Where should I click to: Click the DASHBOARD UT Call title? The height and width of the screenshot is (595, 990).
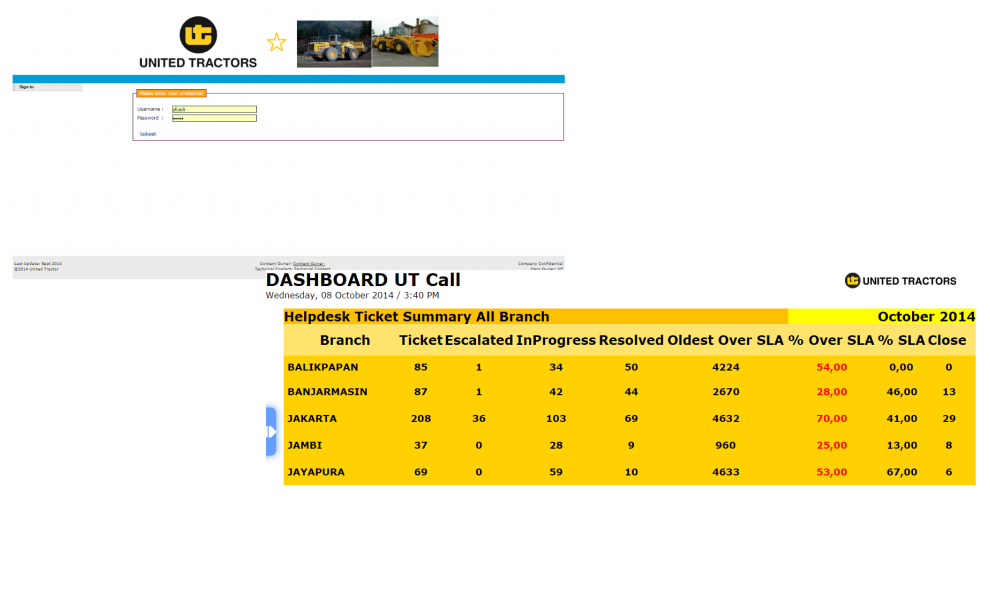point(363,280)
